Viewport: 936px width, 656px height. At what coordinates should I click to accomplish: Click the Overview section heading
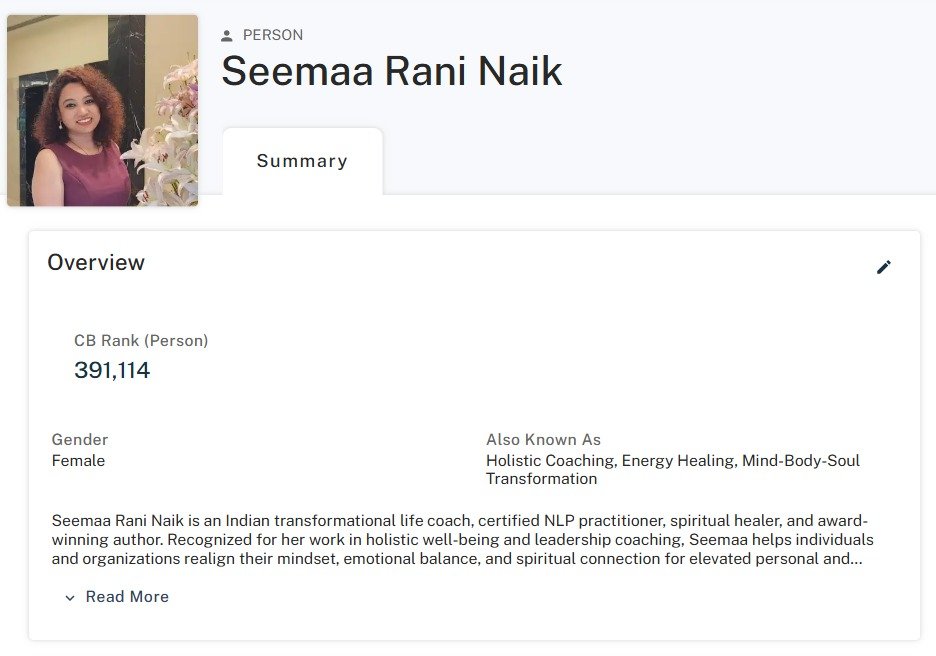coord(97,262)
